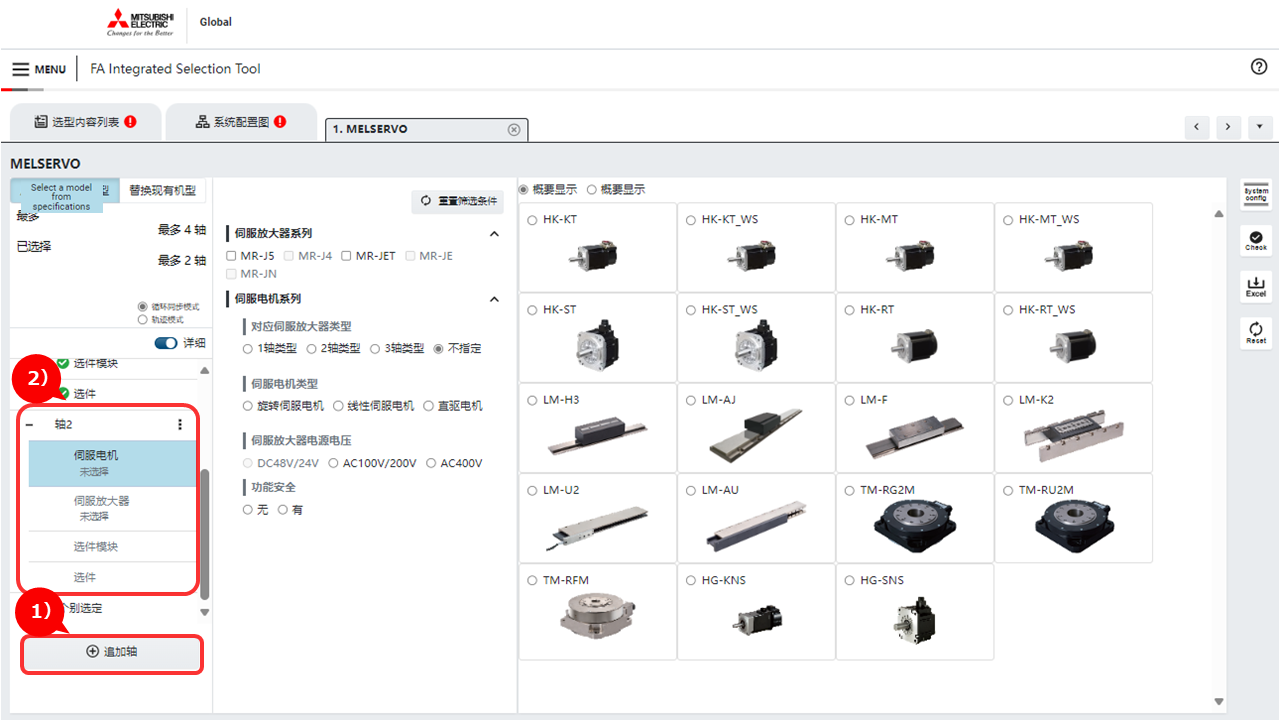This screenshot has height=720, width=1280.
Task: Select the 轨迹模式 radio option
Action: (x=142, y=319)
